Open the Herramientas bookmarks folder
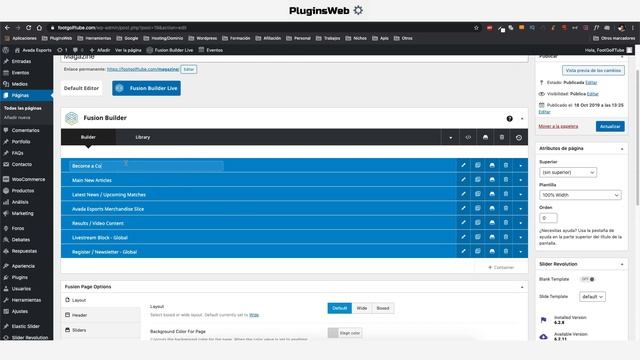This screenshot has height=360, width=640. (94, 38)
